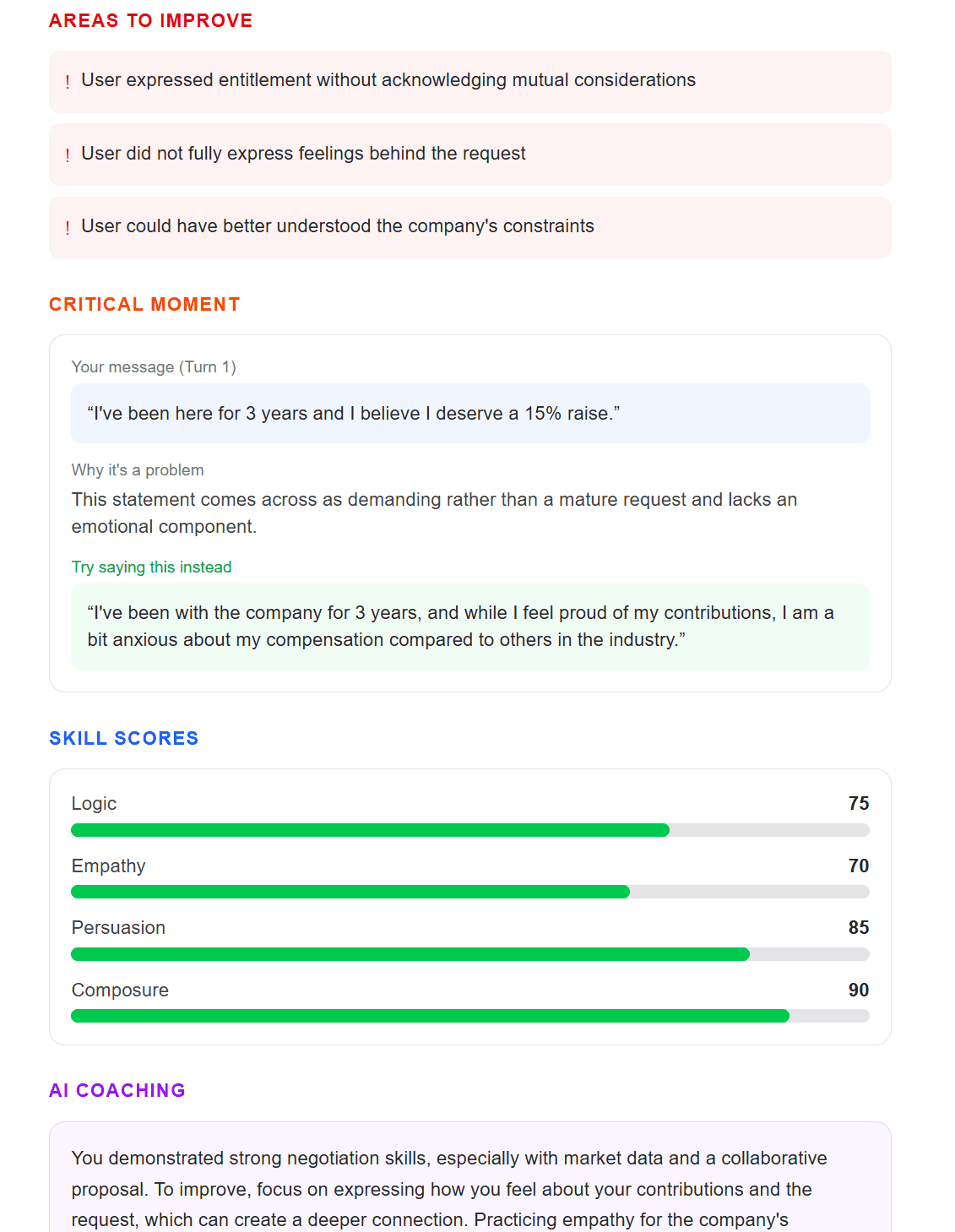Click the Persuasion score value 85
The image size is (955, 1232).
[858, 928]
